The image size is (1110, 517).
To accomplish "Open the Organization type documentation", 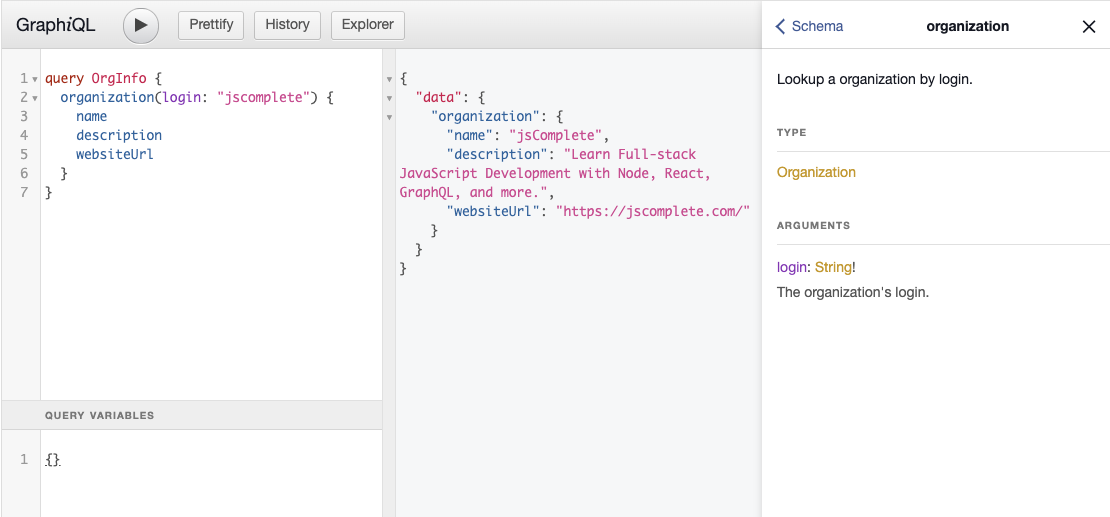I will tap(816, 172).
